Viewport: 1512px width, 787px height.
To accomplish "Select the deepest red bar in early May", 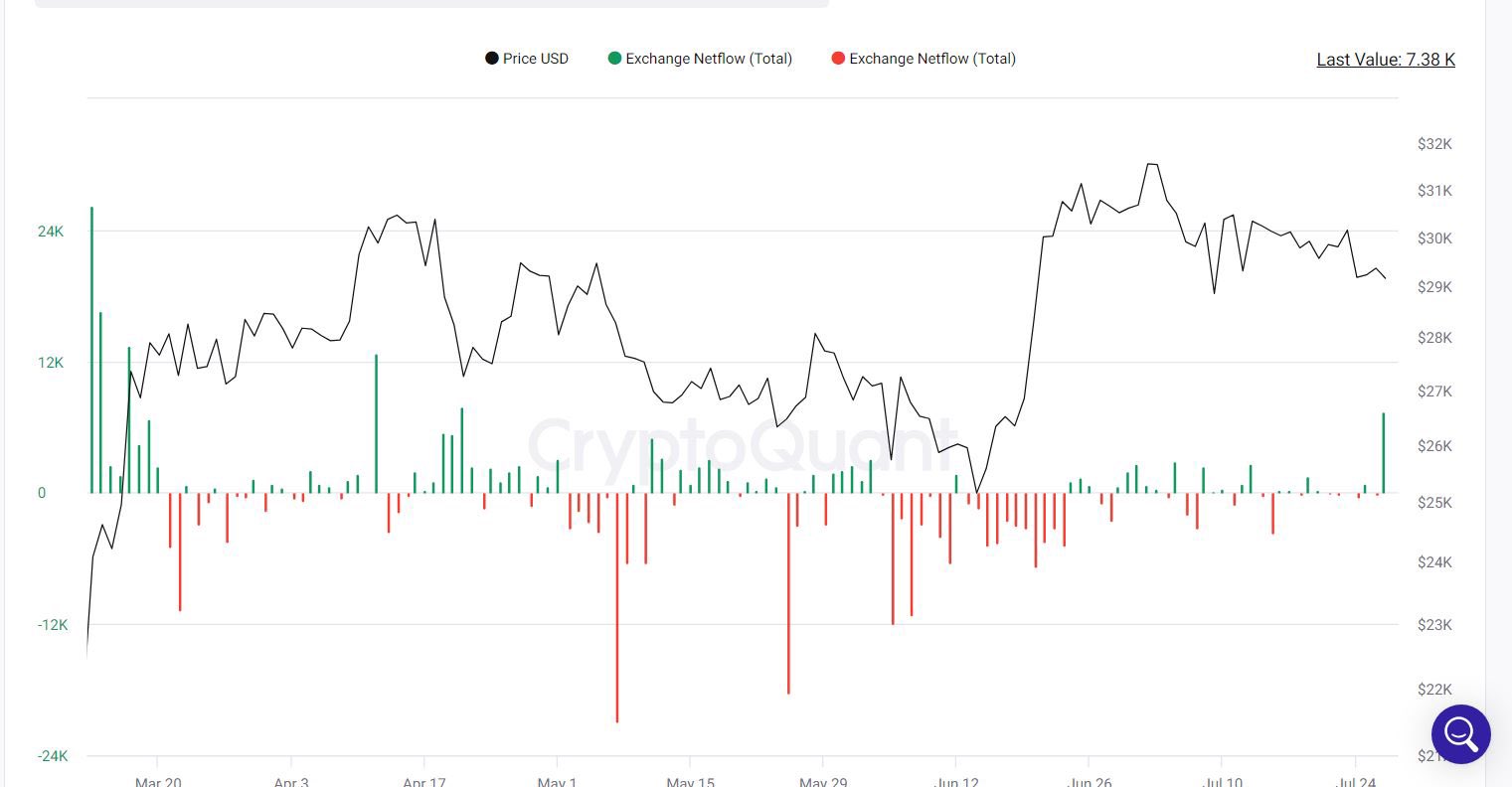I will 617,606.
